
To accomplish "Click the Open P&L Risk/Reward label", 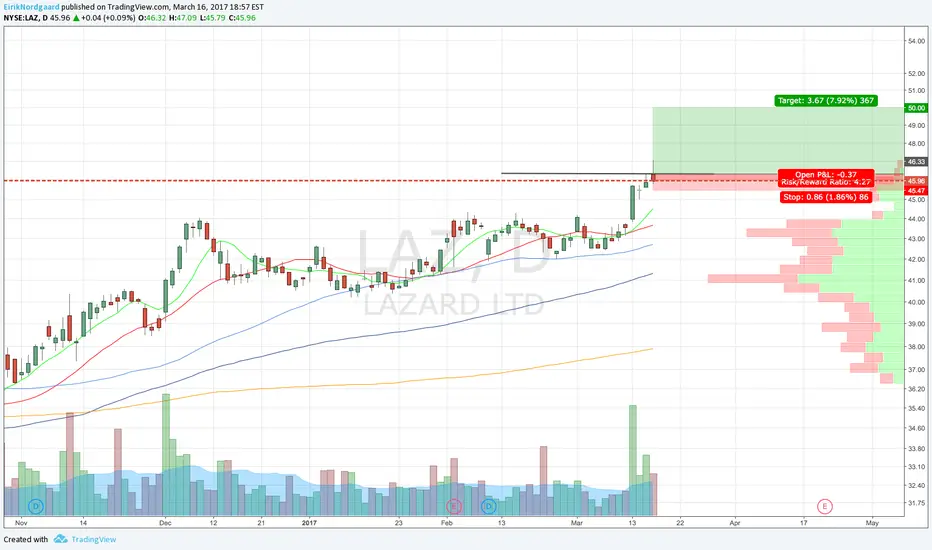I will point(826,178).
